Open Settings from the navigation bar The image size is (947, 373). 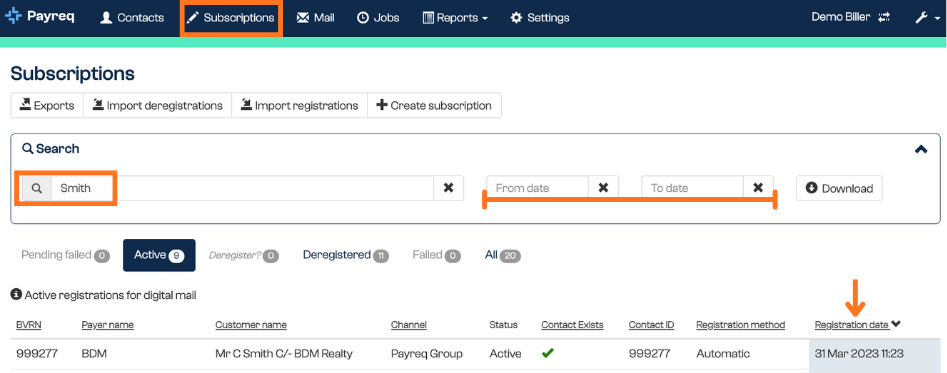[540, 18]
